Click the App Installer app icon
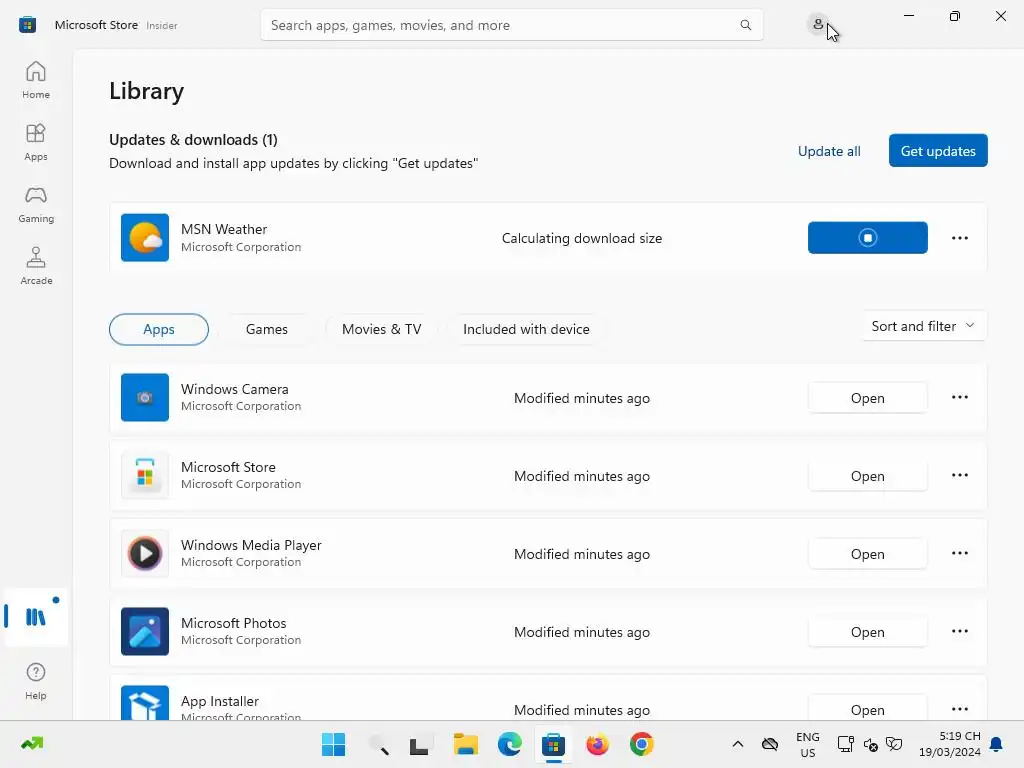This screenshot has width=1024, height=768. pos(145,703)
